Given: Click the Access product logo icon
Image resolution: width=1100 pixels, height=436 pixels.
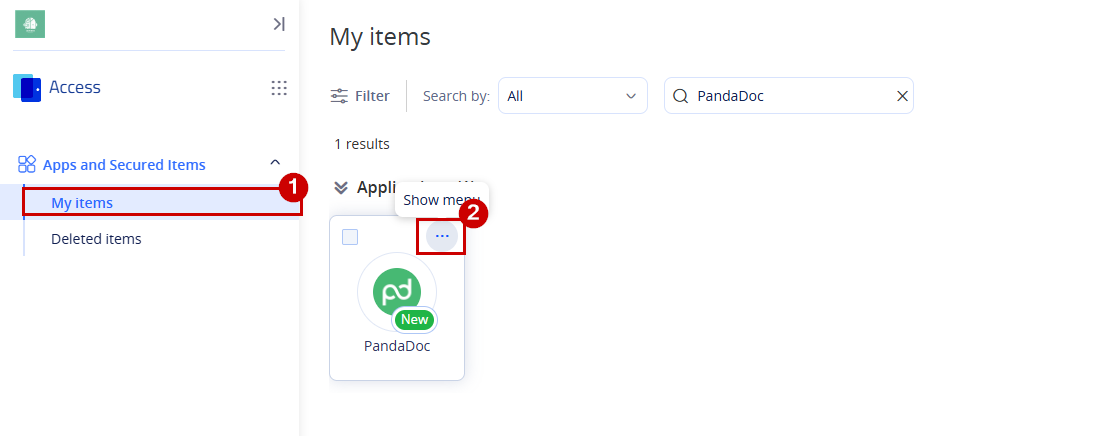Looking at the screenshot, I should 27,88.
